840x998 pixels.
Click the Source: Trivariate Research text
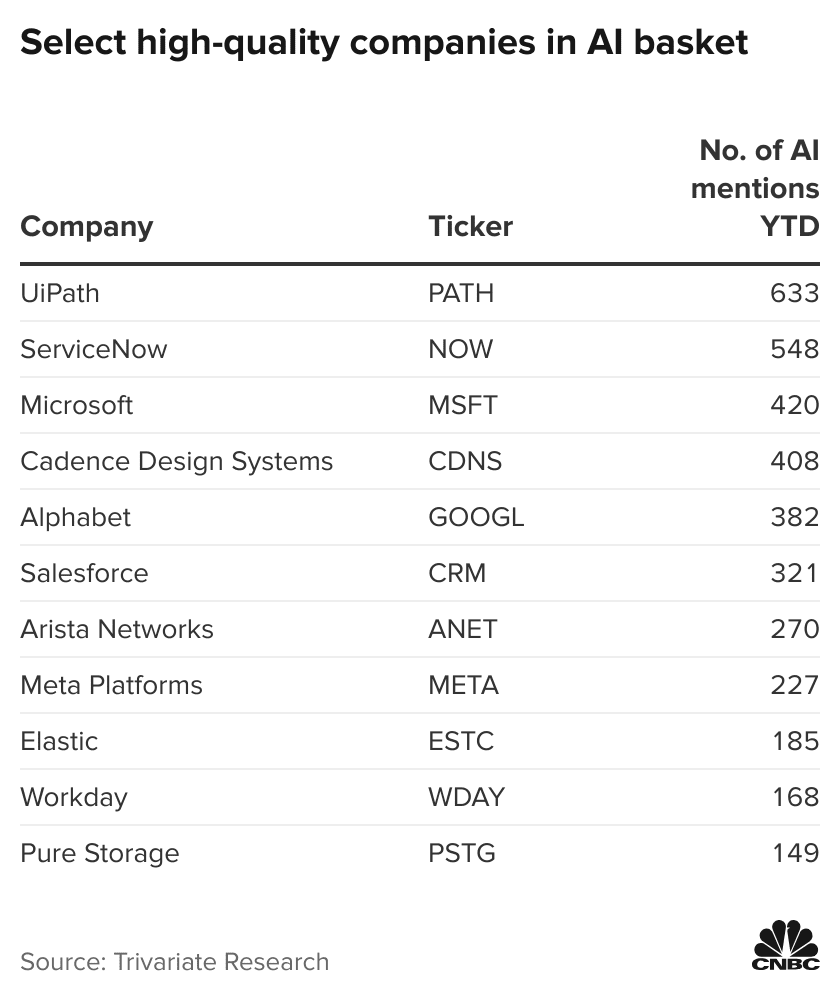point(174,962)
